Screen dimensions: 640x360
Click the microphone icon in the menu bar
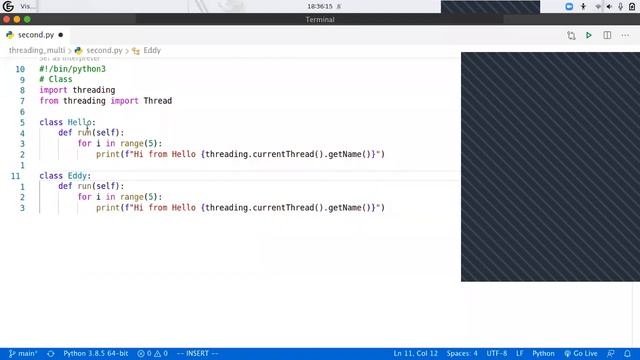[x=620, y=7]
